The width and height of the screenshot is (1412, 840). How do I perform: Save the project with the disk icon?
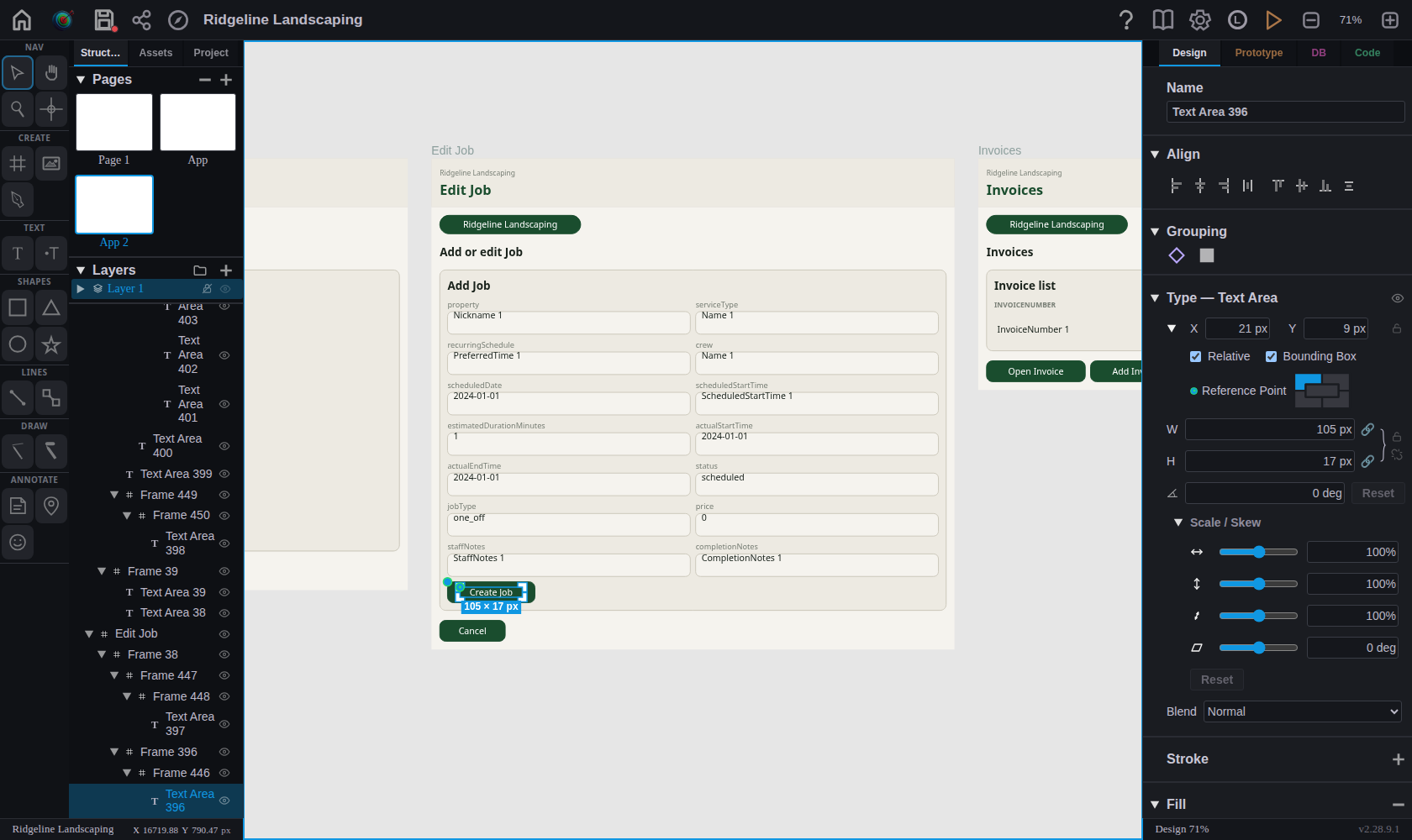pyautogui.click(x=104, y=19)
